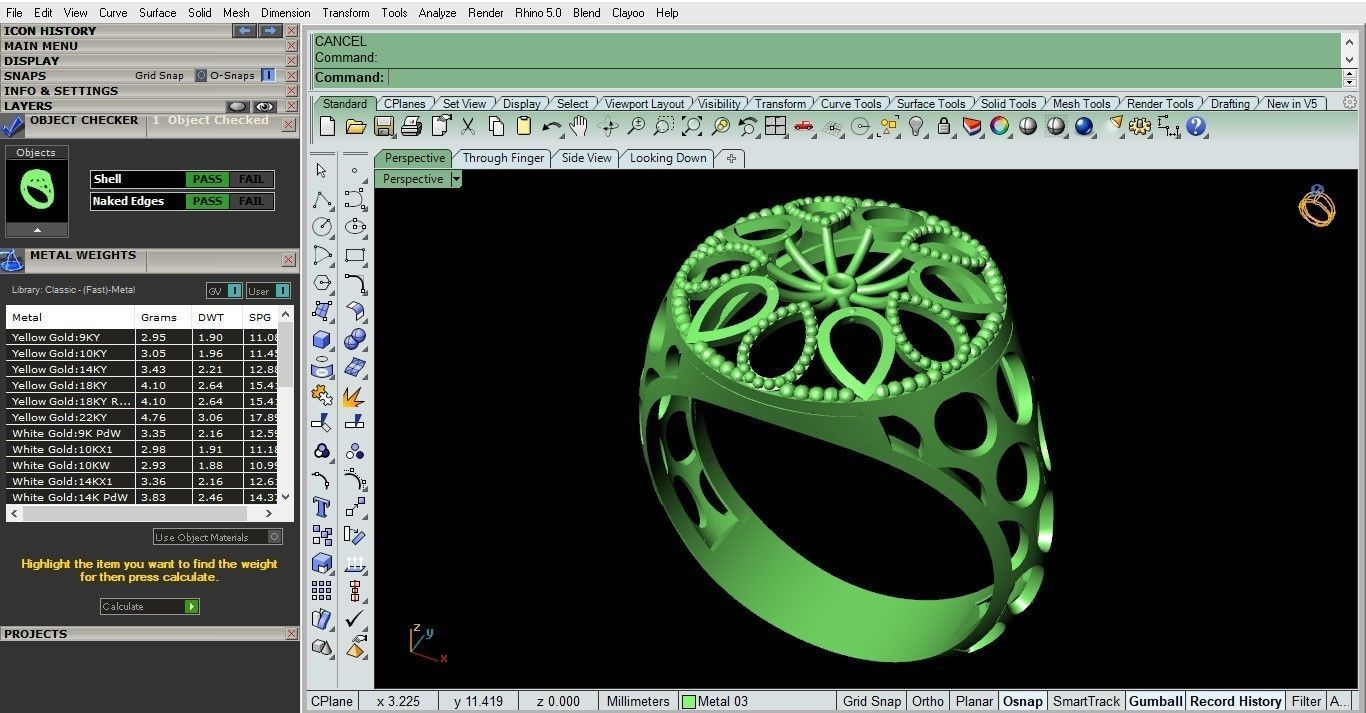This screenshot has width=1366, height=713.
Task: Select the Pan hand tool
Action: click(x=579, y=127)
